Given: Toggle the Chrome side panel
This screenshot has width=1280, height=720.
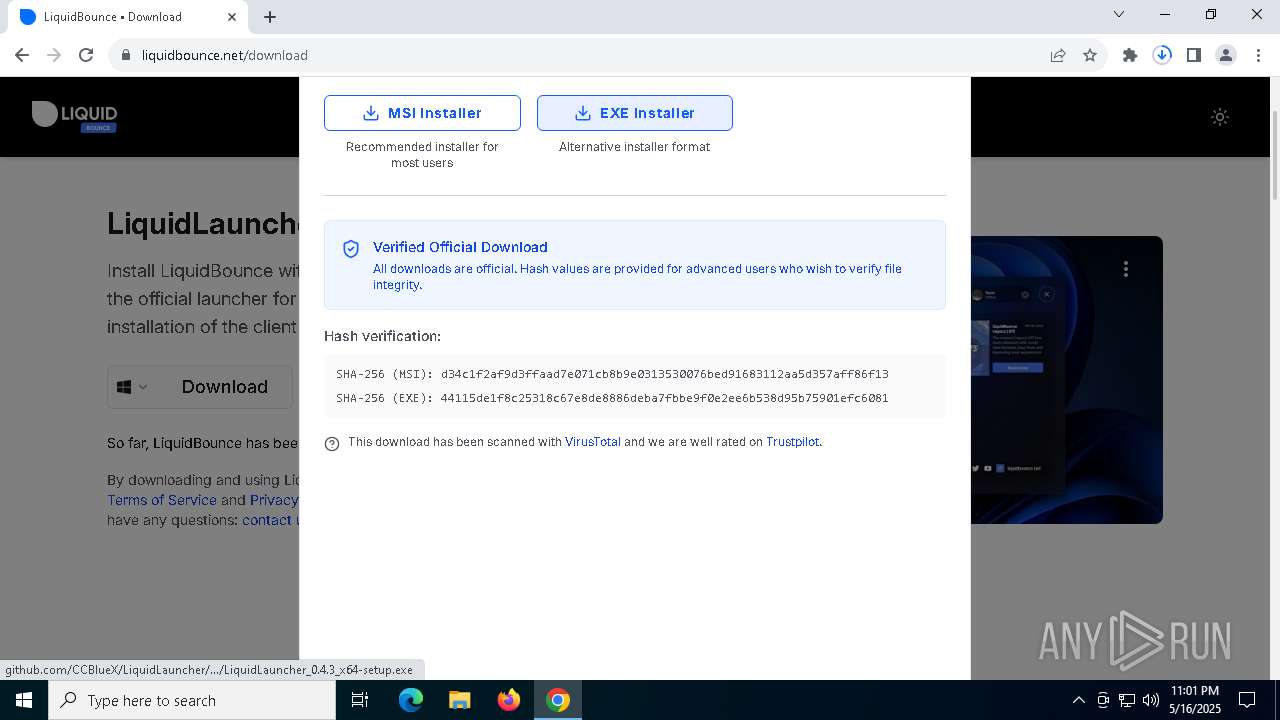Looking at the screenshot, I should coord(1194,55).
